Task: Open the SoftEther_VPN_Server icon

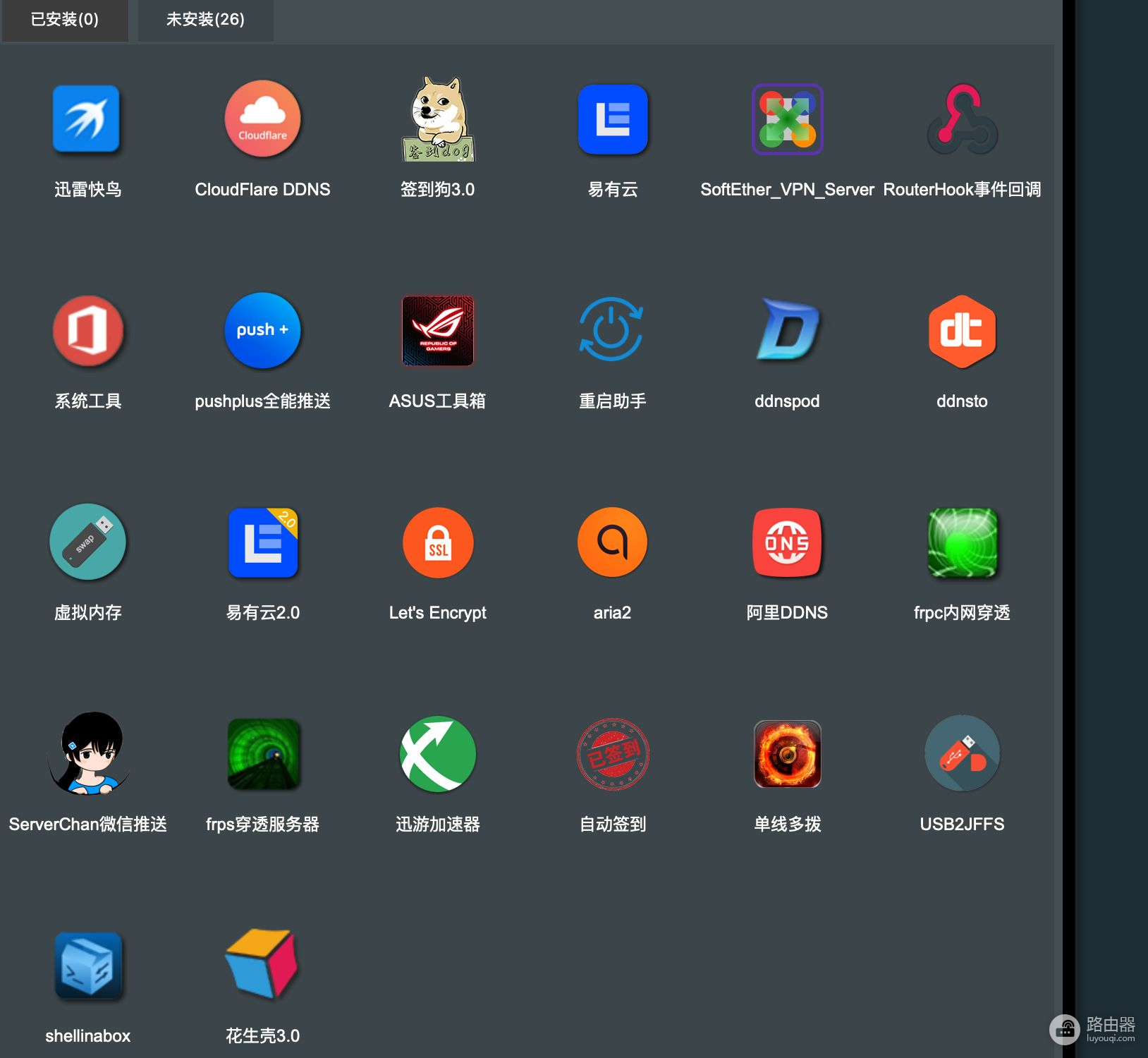Action: pos(788,119)
